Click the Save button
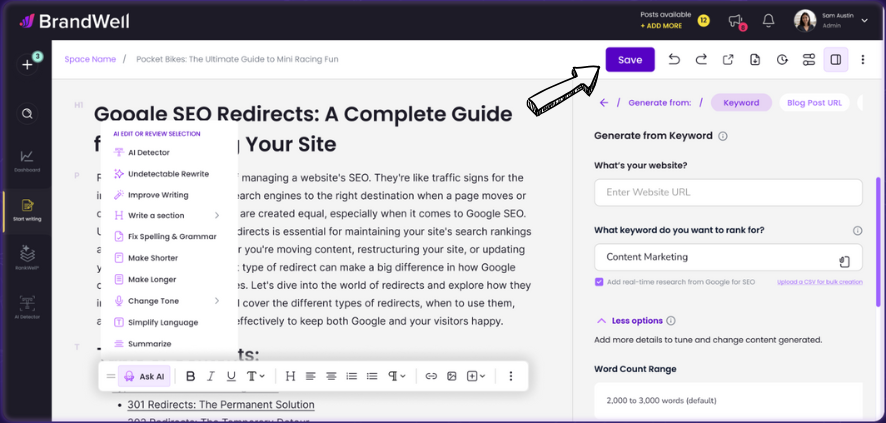Viewport: 886px width, 423px height. coord(630,60)
